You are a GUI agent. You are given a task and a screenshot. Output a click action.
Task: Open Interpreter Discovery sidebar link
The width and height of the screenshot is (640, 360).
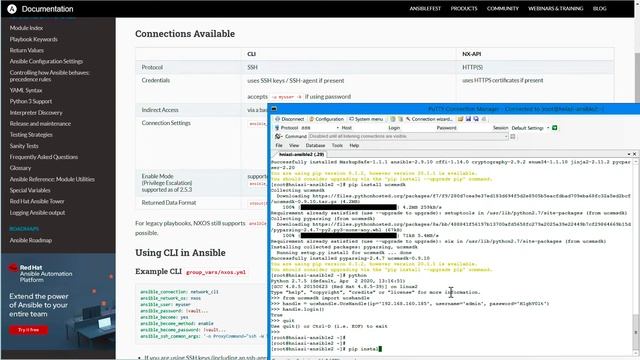[36, 113]
